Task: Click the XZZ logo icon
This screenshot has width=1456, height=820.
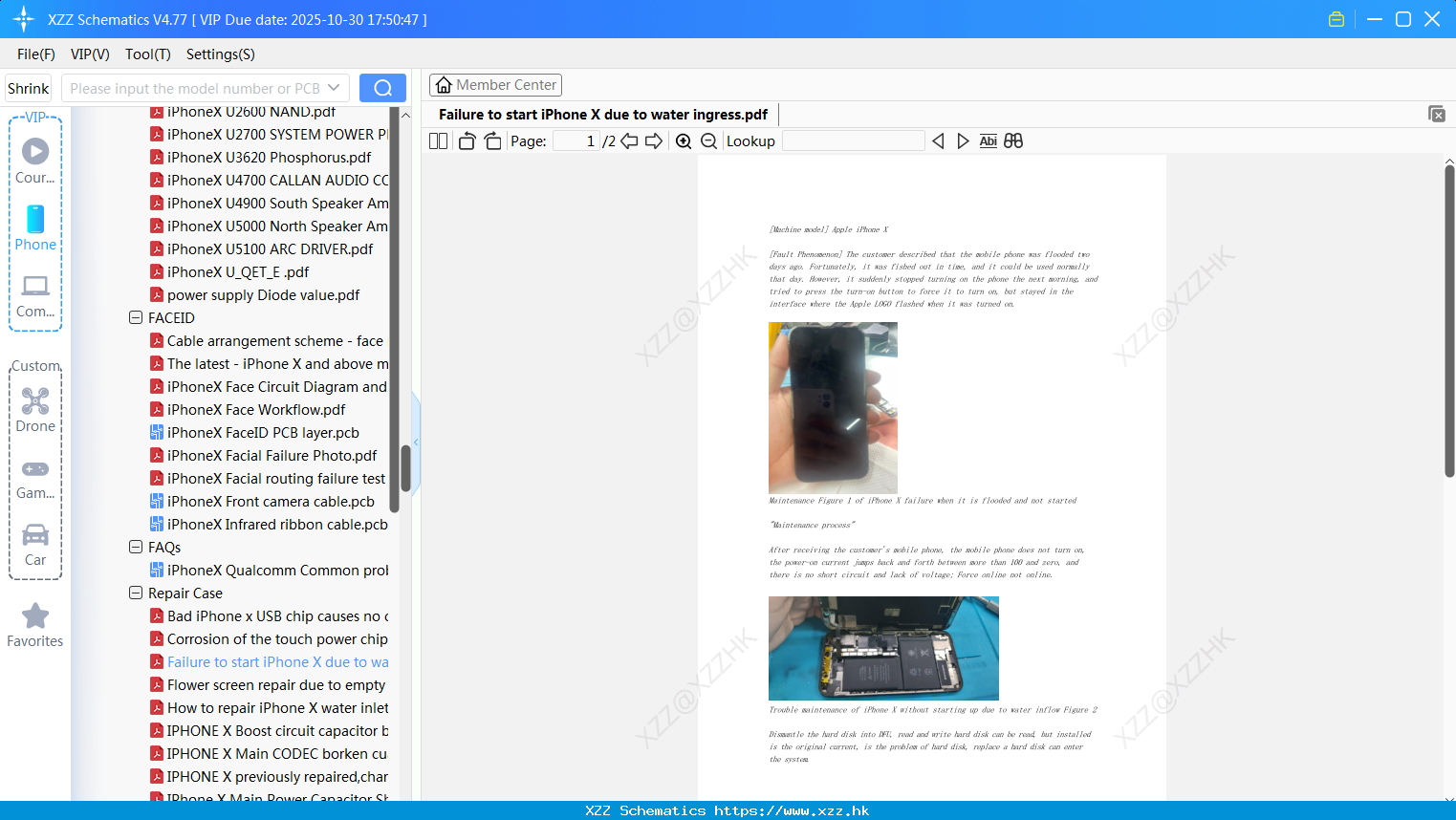Action: coord(24,19)
